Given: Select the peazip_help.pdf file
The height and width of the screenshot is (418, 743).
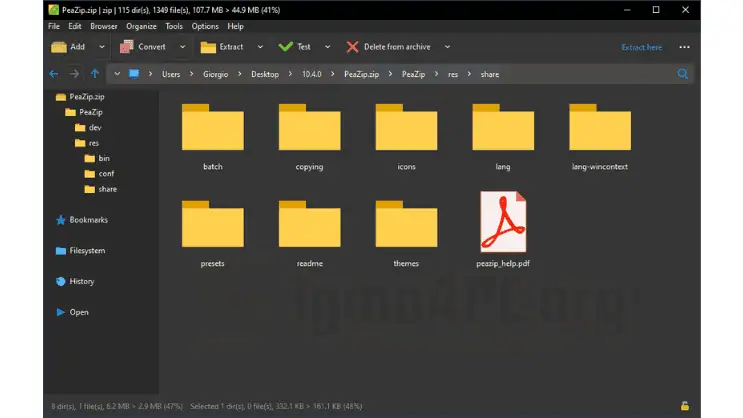Looking at the screenshot, I should coord(503,222).
